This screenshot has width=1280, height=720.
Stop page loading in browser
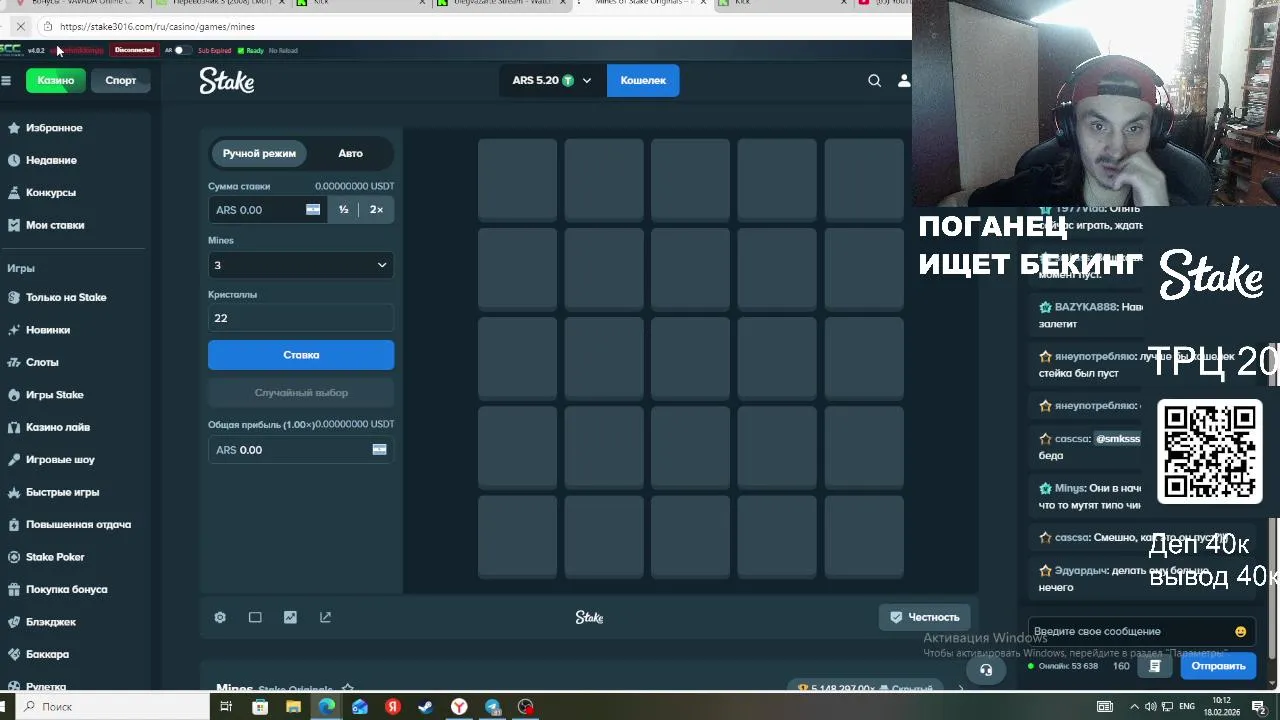(20, 26)
